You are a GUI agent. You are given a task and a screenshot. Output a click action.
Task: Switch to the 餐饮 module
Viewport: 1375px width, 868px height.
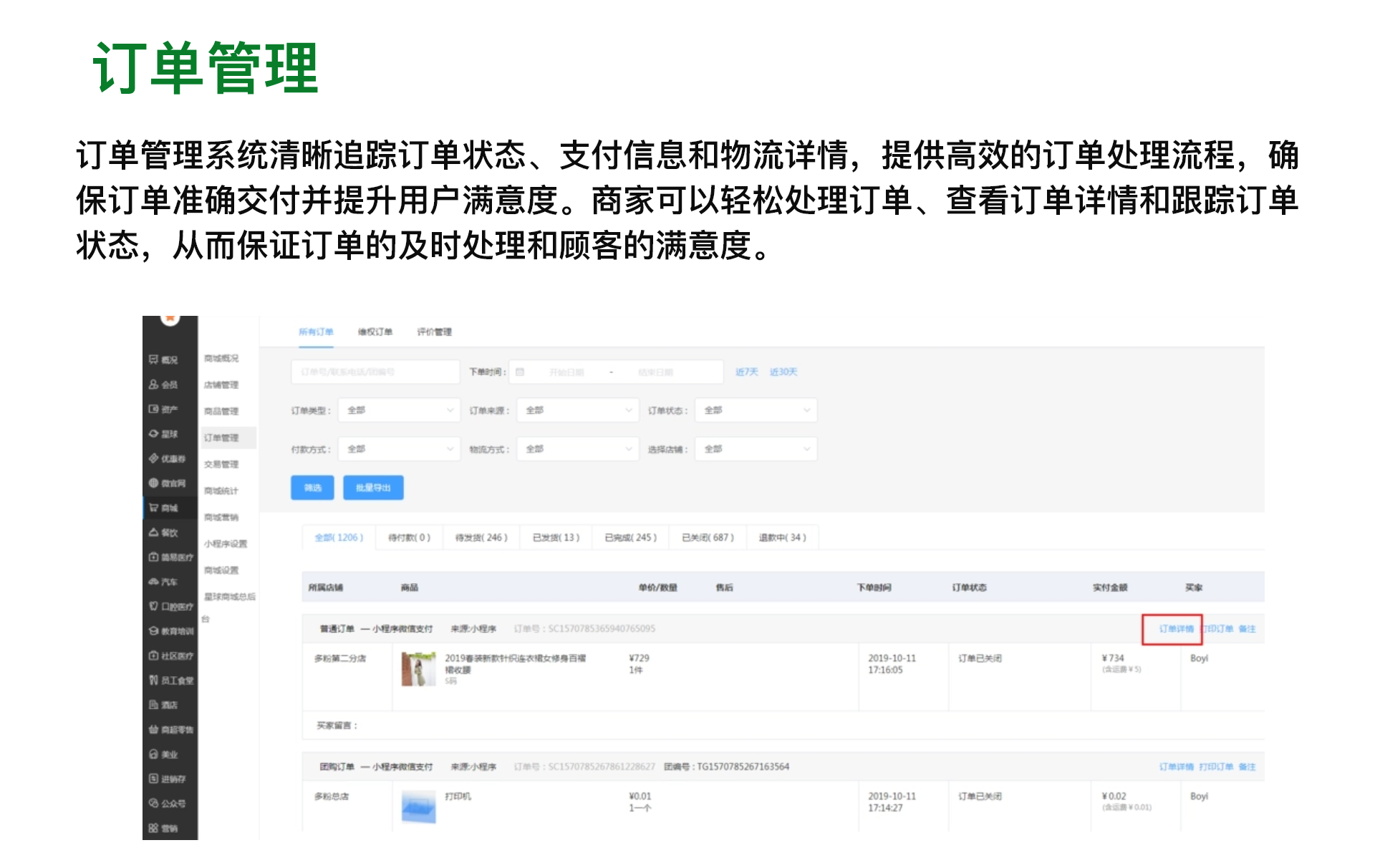169,534
